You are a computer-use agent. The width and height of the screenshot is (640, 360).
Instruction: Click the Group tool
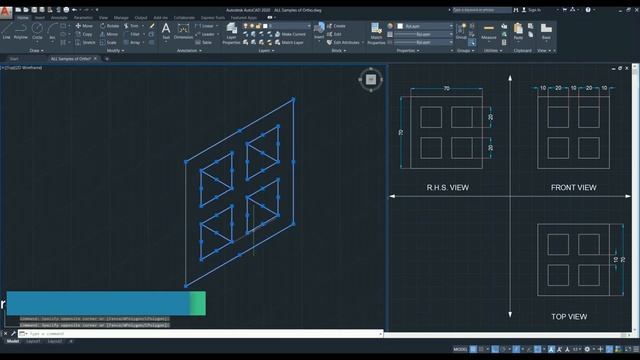pyautogui.click(x=461, y=31)
